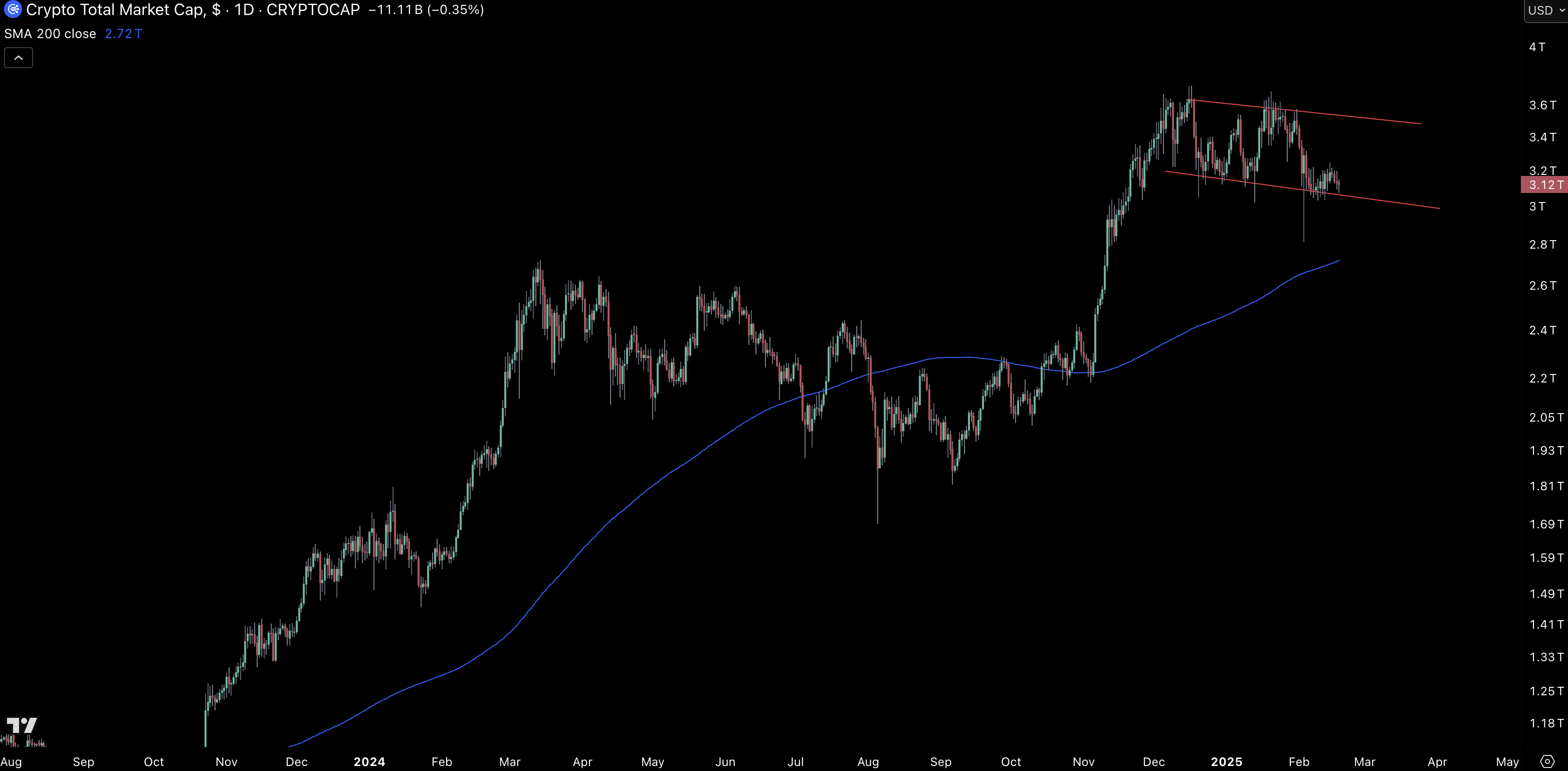Open chart settings hexagon gear icon

click(x=1547, y=761)
